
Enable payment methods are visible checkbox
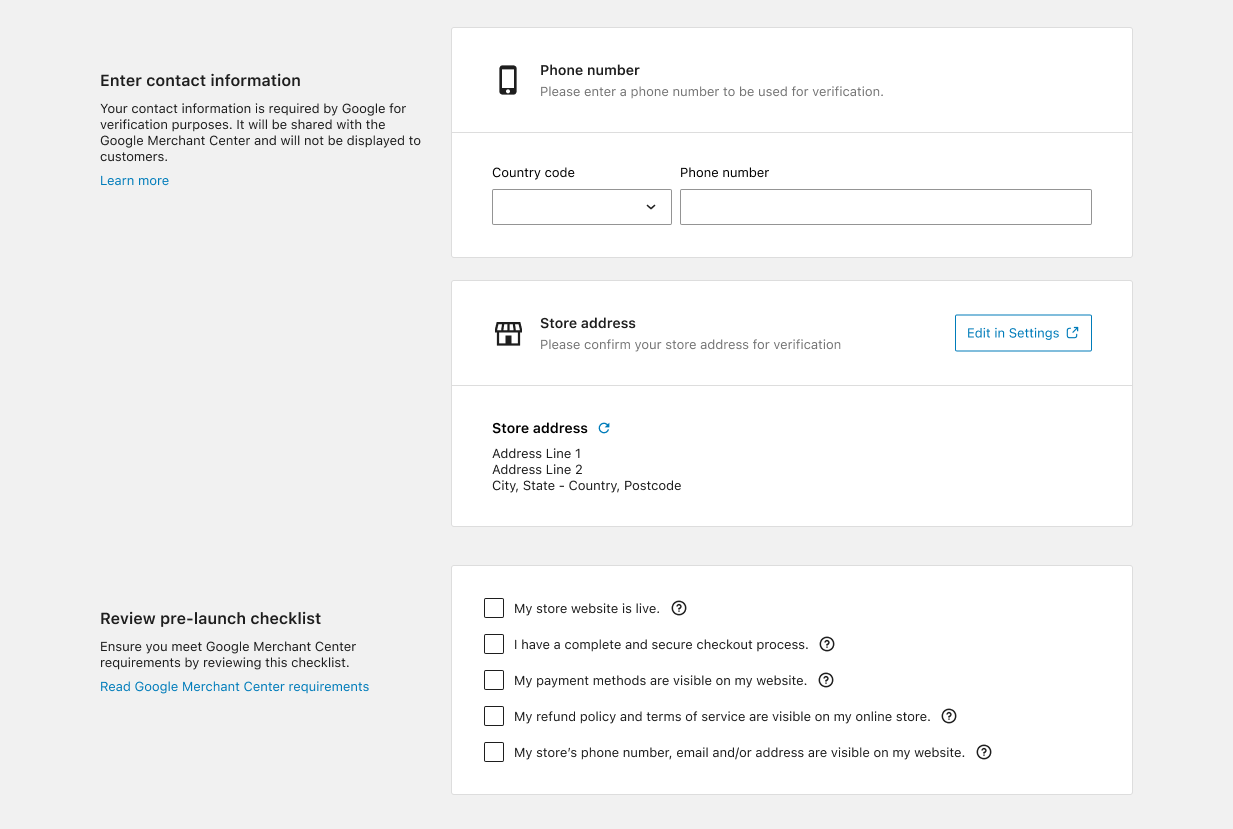[494, 680]
